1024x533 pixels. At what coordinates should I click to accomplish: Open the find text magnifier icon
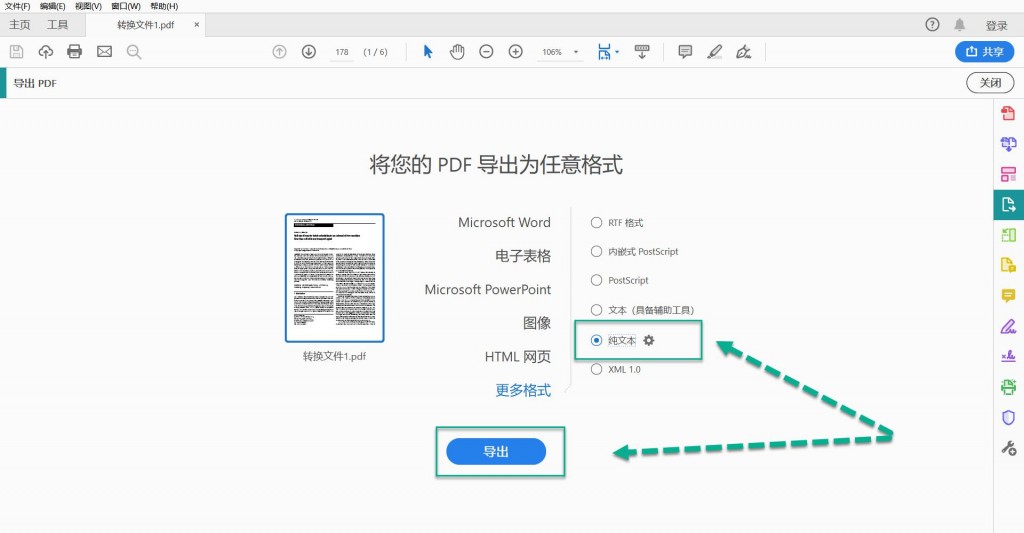(x=134, y=52)
